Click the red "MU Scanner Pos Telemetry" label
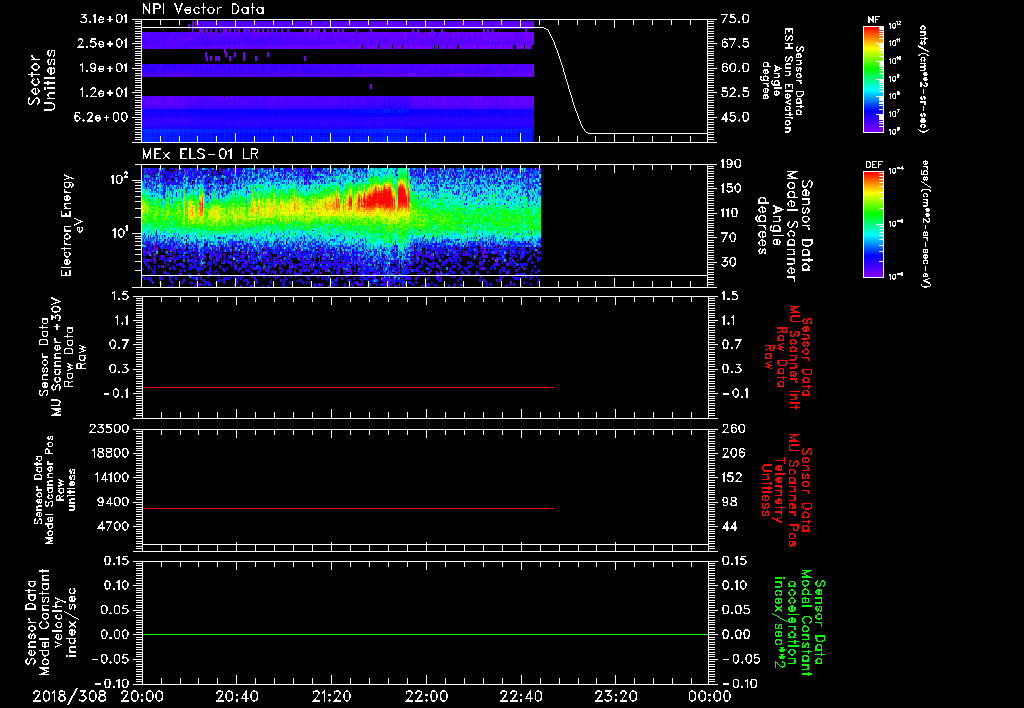 point(786,490)
